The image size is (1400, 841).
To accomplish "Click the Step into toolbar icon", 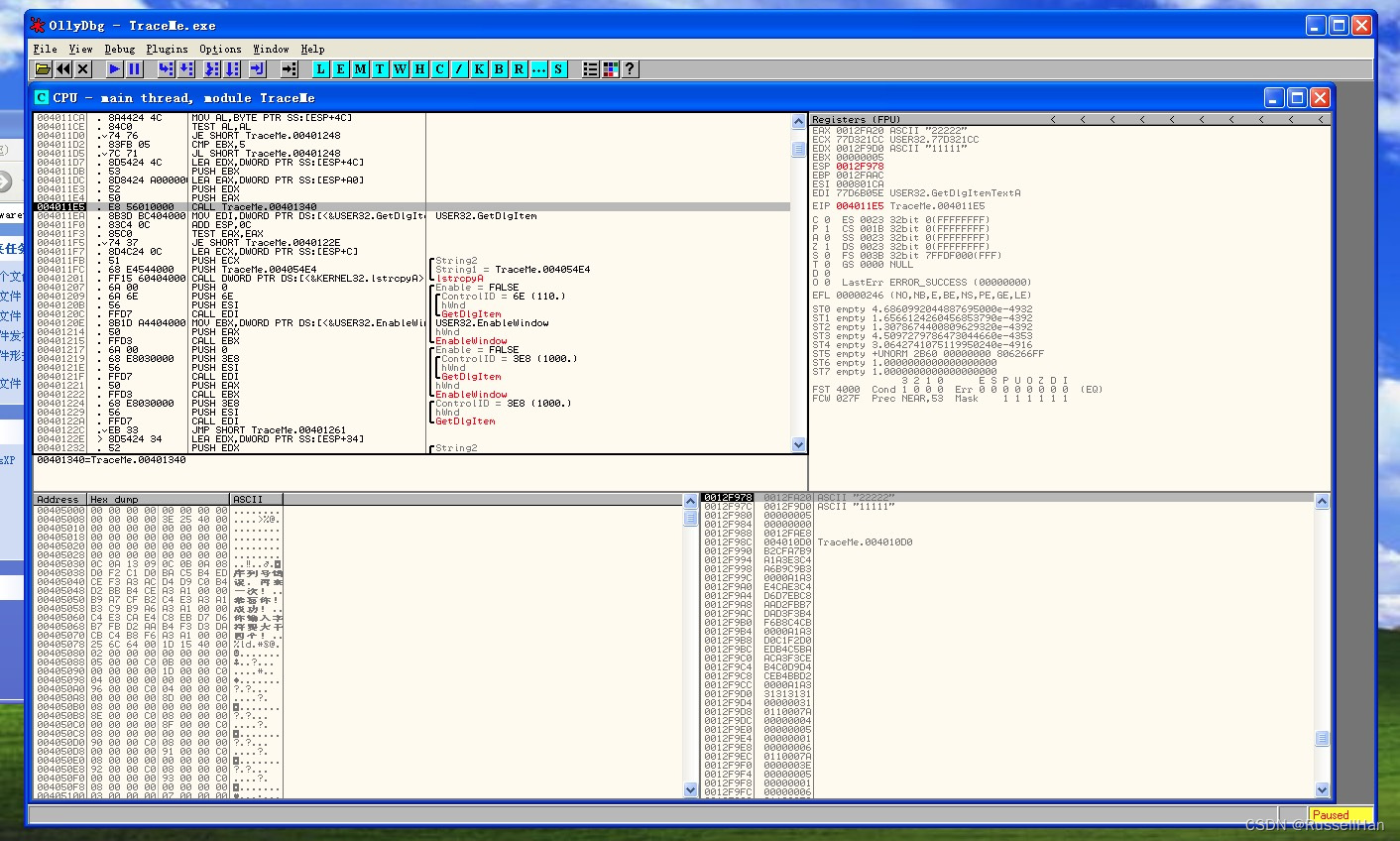I will point(167,69).
